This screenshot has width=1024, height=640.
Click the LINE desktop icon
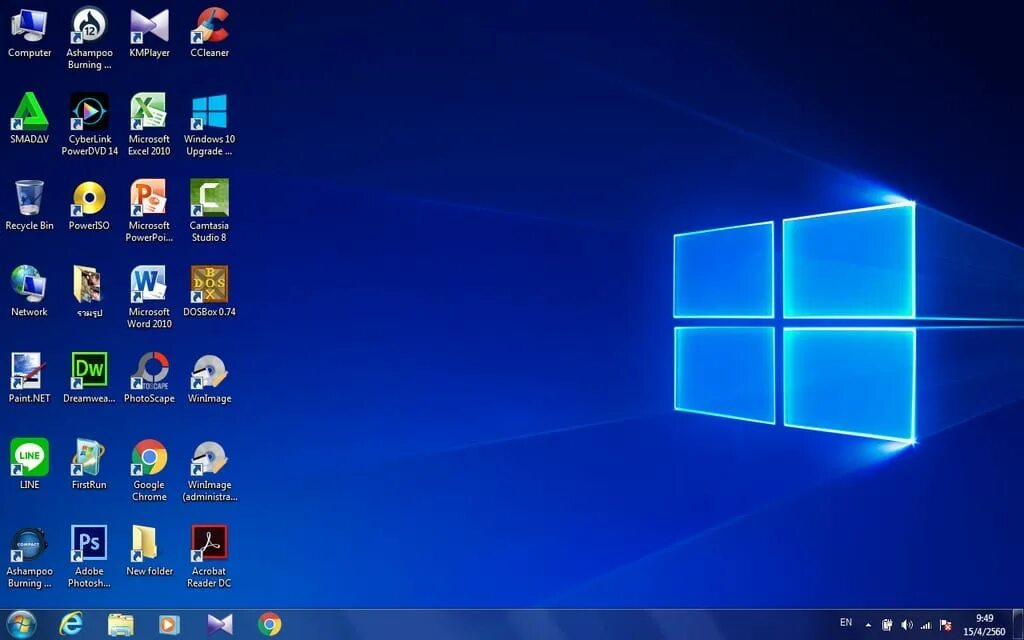tap(29, 464)
